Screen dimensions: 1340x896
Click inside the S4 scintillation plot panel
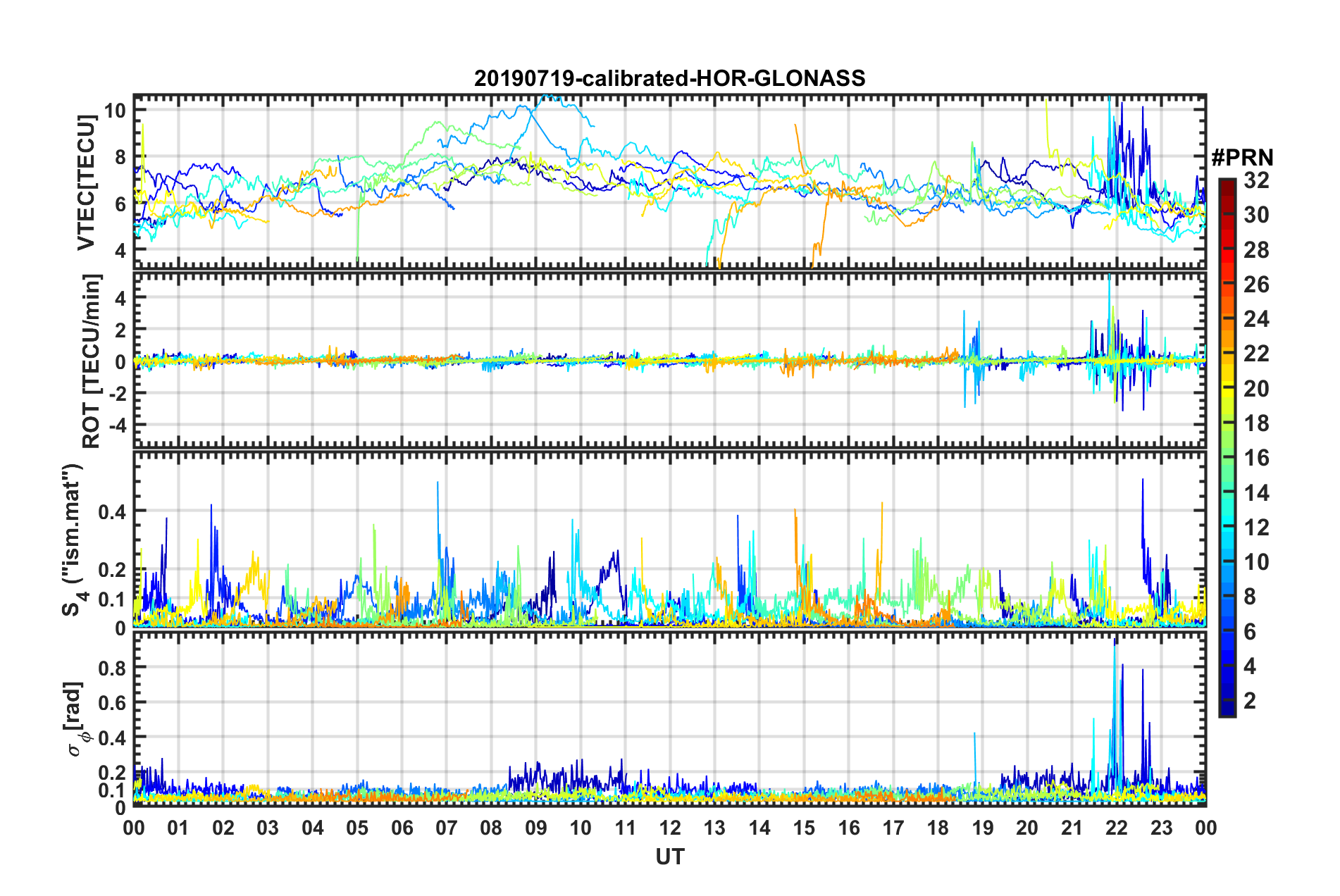[670, 540]
